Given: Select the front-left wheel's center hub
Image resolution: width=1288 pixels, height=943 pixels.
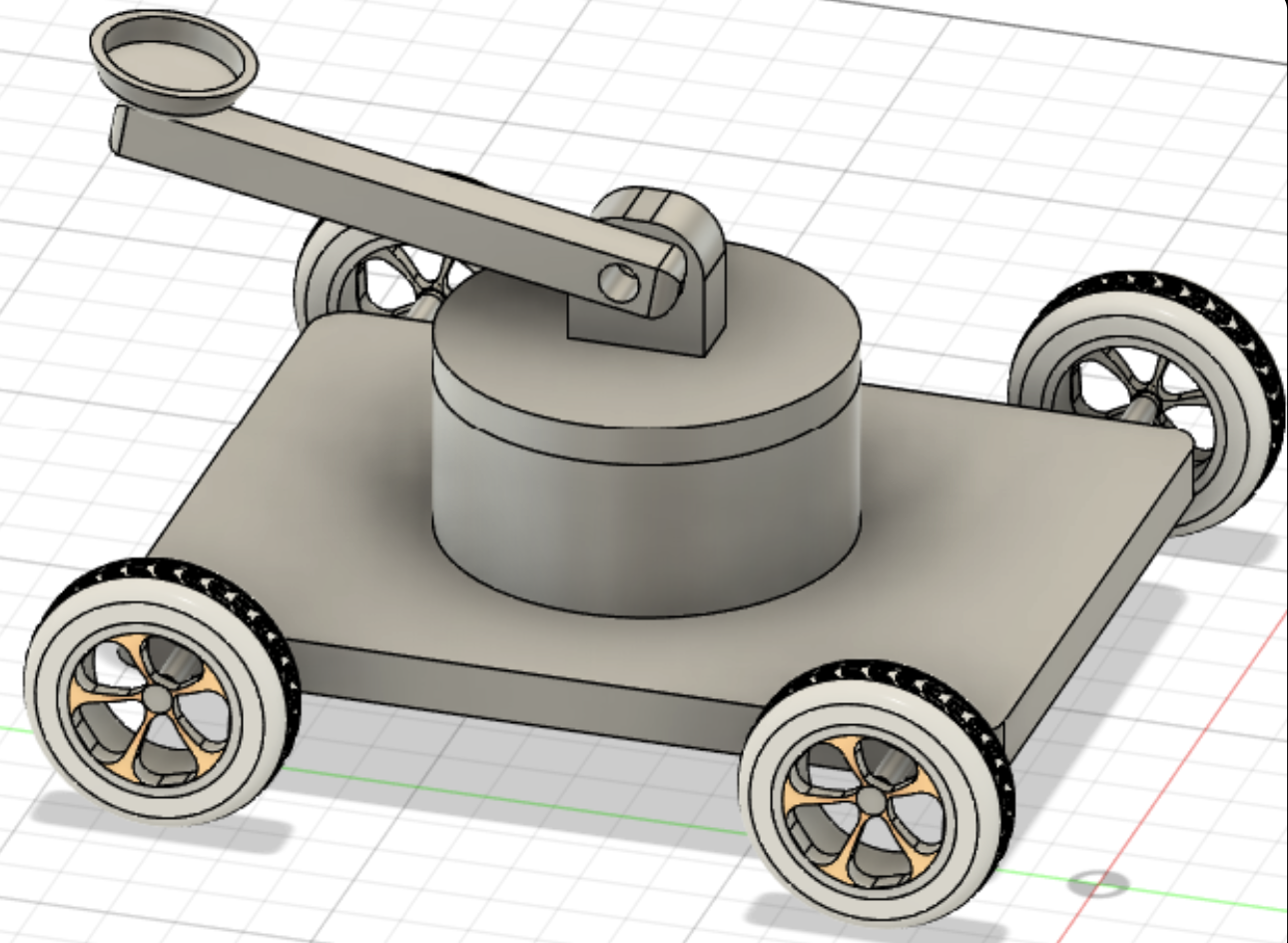Looking at the screenshot, I should click(157, 695).
